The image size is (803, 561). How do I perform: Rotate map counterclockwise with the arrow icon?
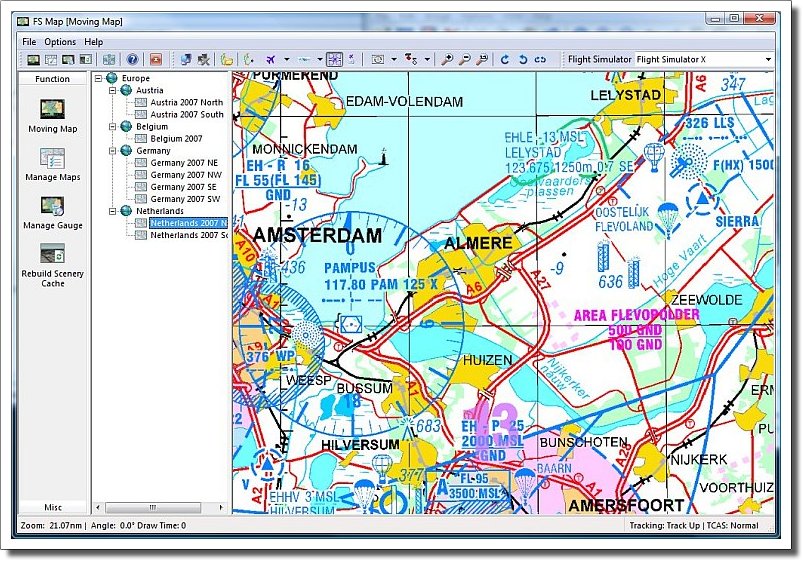522,60
